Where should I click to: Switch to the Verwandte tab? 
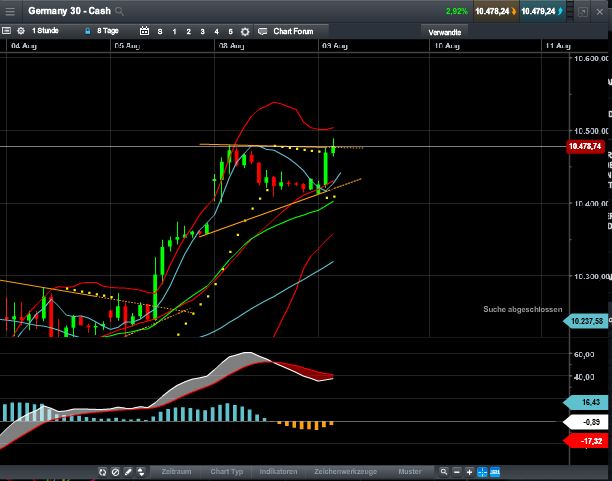point(445,32)
